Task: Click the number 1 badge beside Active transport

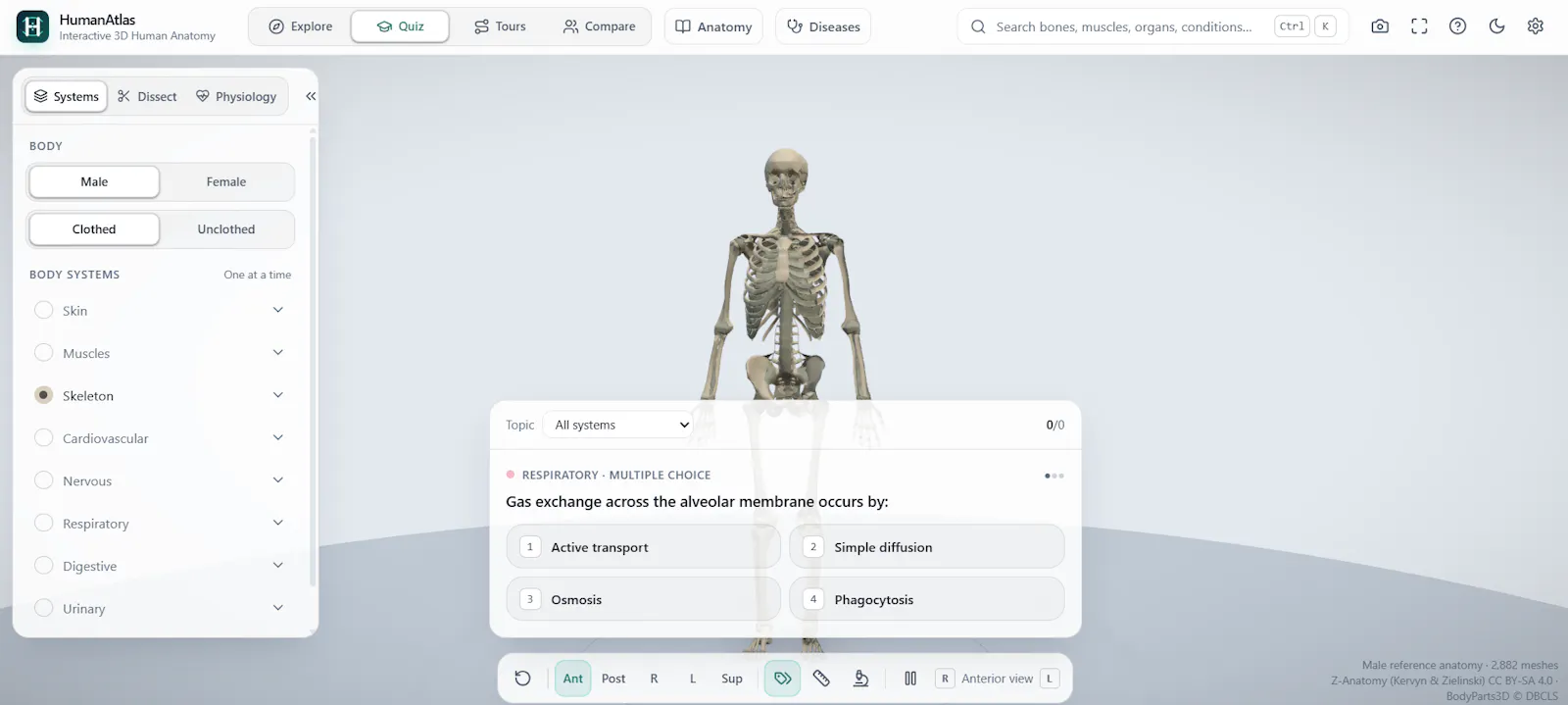Action: 530,547
